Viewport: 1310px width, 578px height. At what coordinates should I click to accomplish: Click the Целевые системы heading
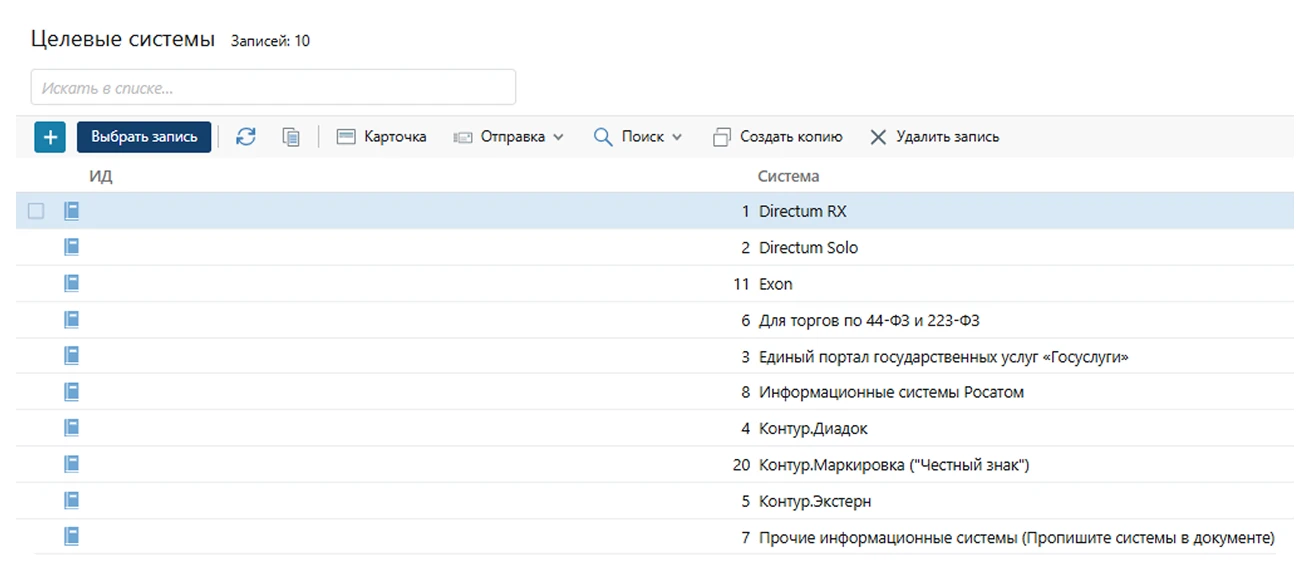[x=123, y=39]
